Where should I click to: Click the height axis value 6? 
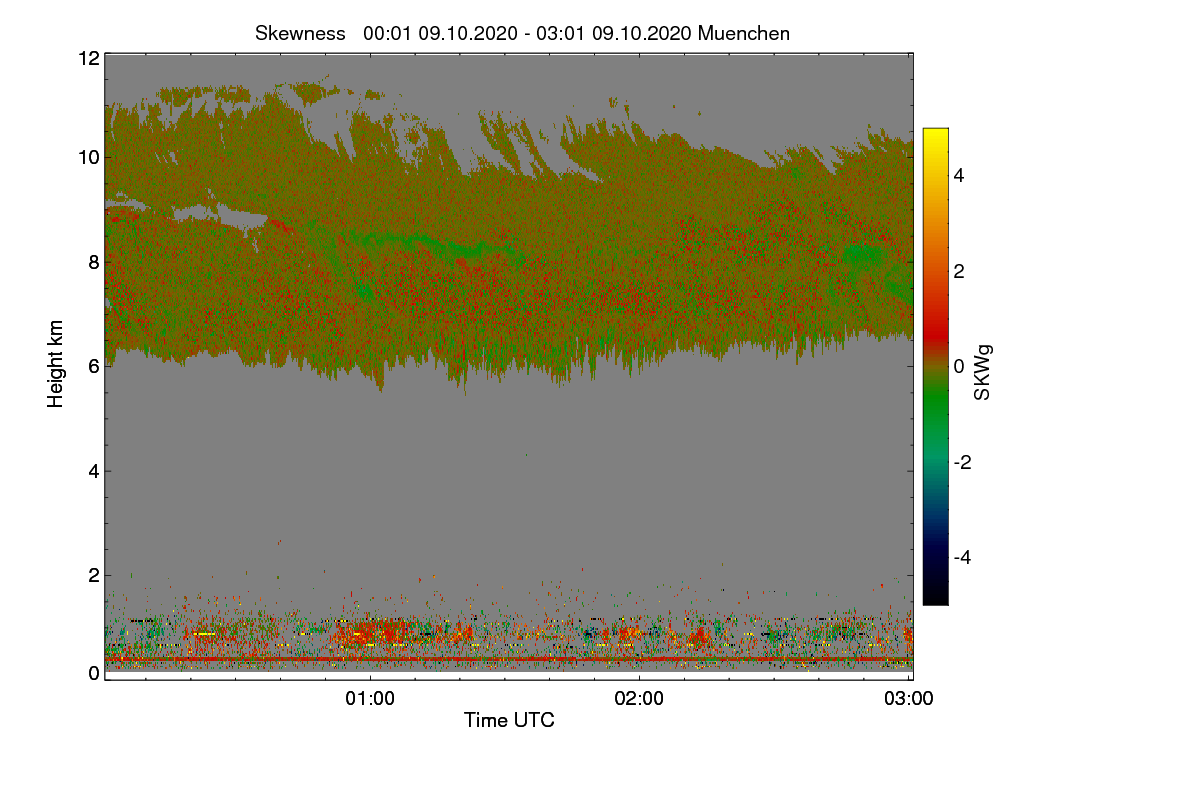(x=93, y=366)
